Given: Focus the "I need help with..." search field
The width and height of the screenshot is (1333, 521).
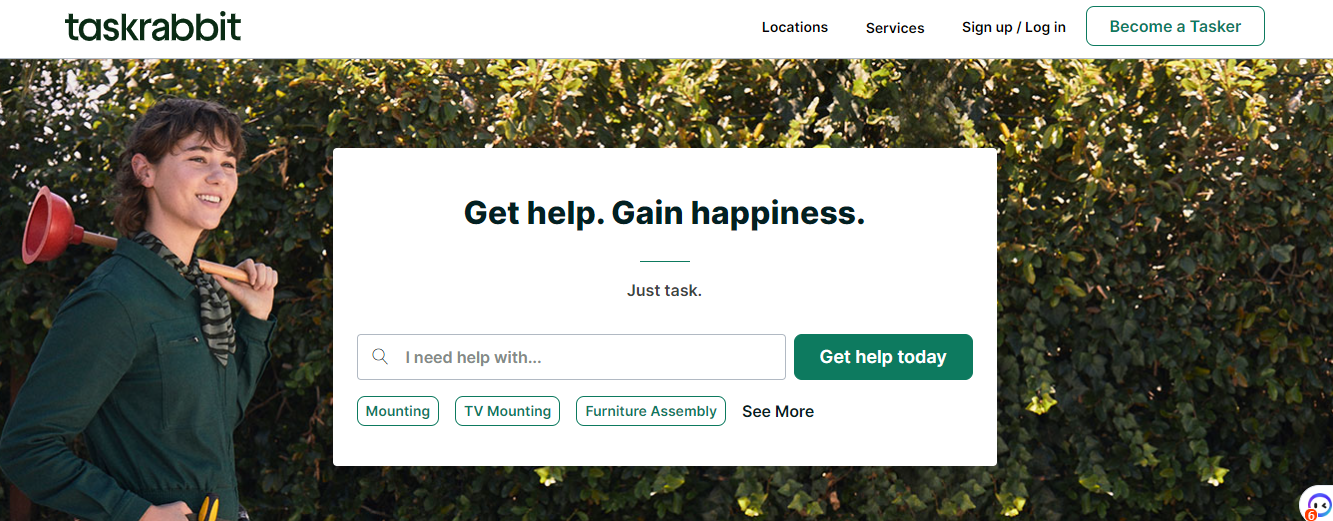Looking at the screenshot, I should [x=571, y=357].
